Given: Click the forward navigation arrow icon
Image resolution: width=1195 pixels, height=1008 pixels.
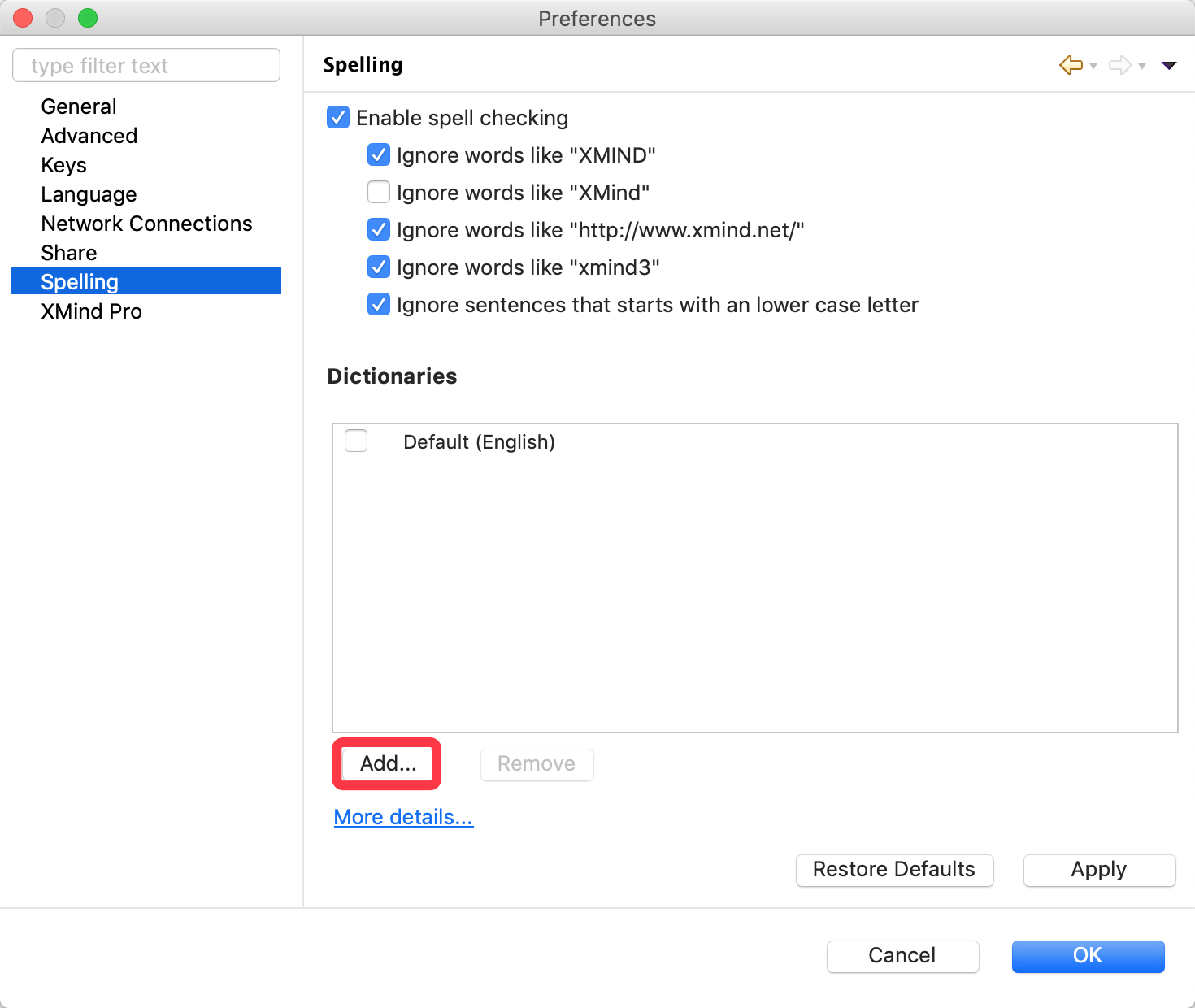Looking at the screenshot, I should click(1120, 65).
